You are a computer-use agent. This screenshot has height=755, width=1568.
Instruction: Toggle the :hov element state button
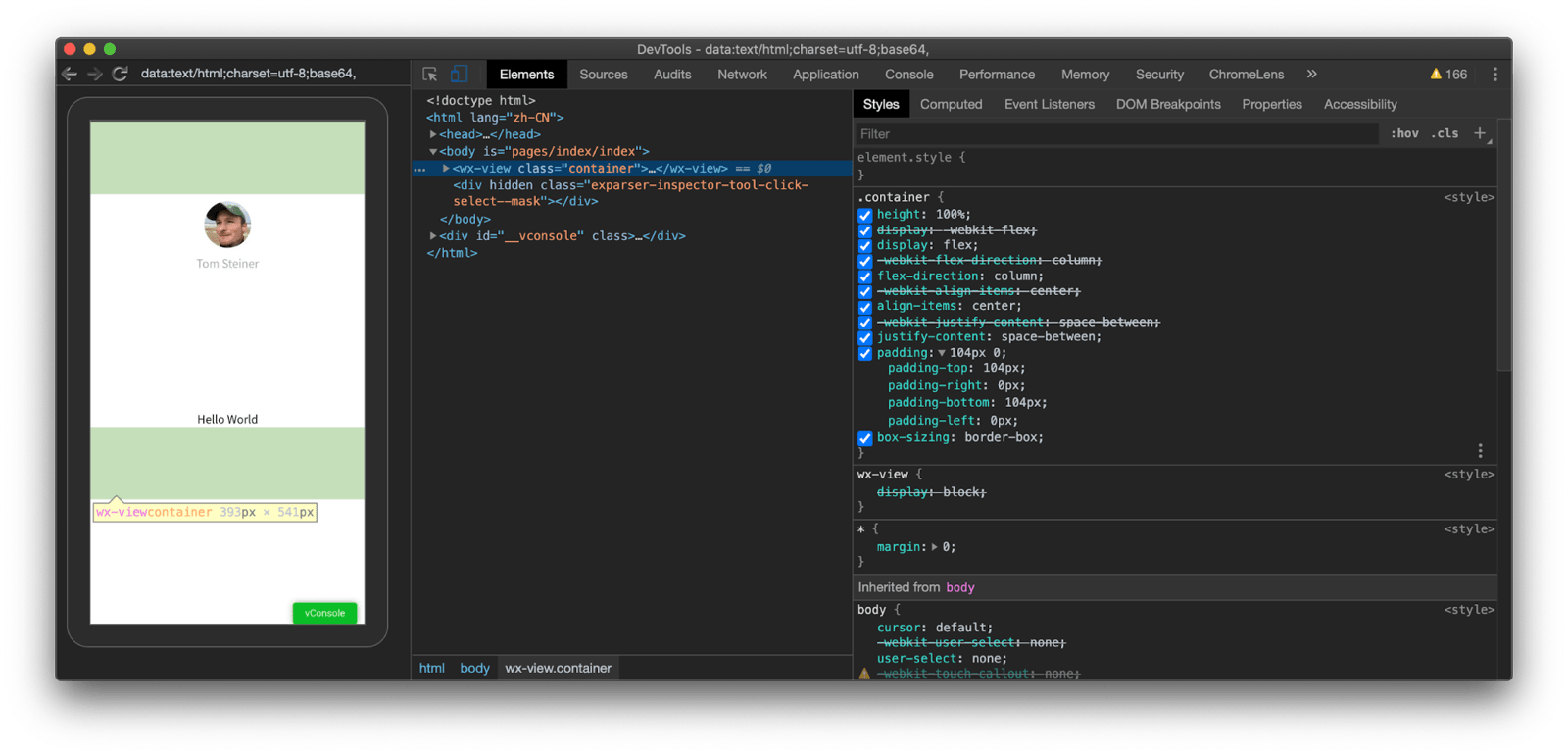point(1404,133)
